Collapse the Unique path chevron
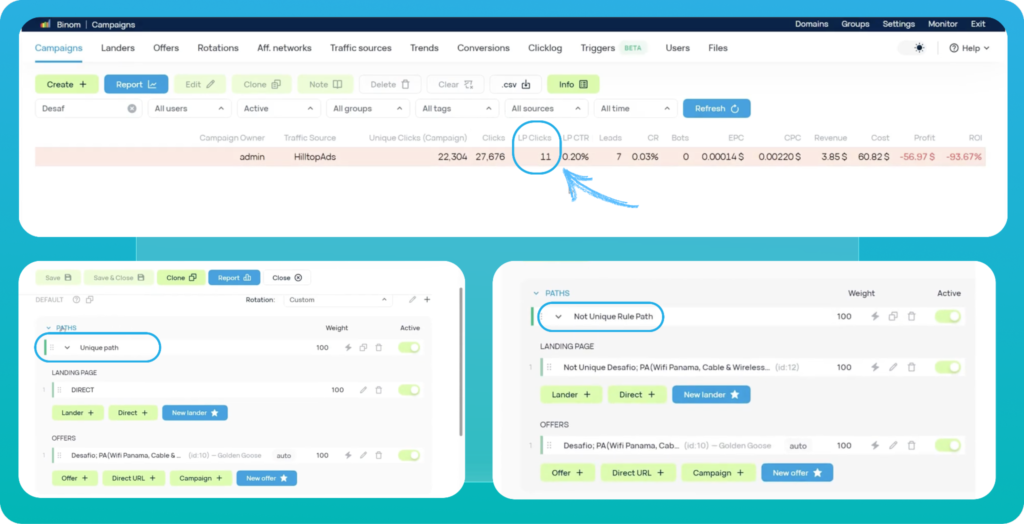 click(x=67, y=348)
